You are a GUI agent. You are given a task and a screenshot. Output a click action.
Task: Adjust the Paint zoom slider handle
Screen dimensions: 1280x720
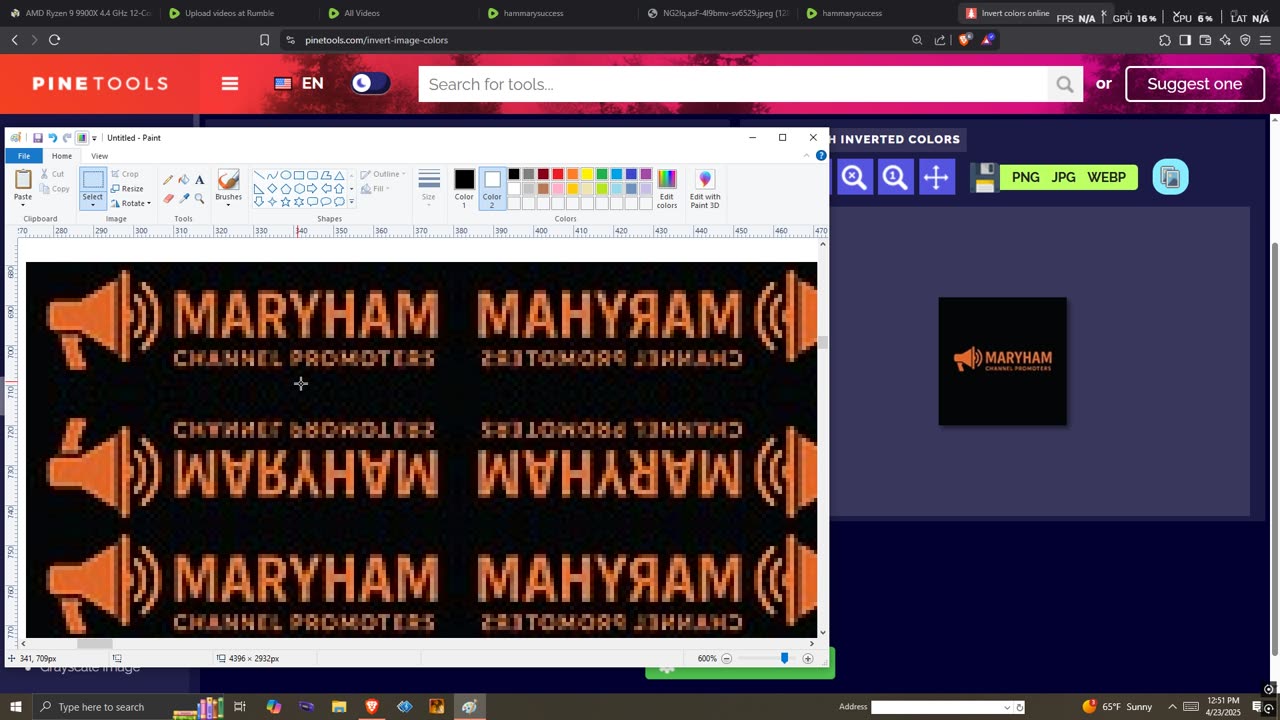point(784,659)
